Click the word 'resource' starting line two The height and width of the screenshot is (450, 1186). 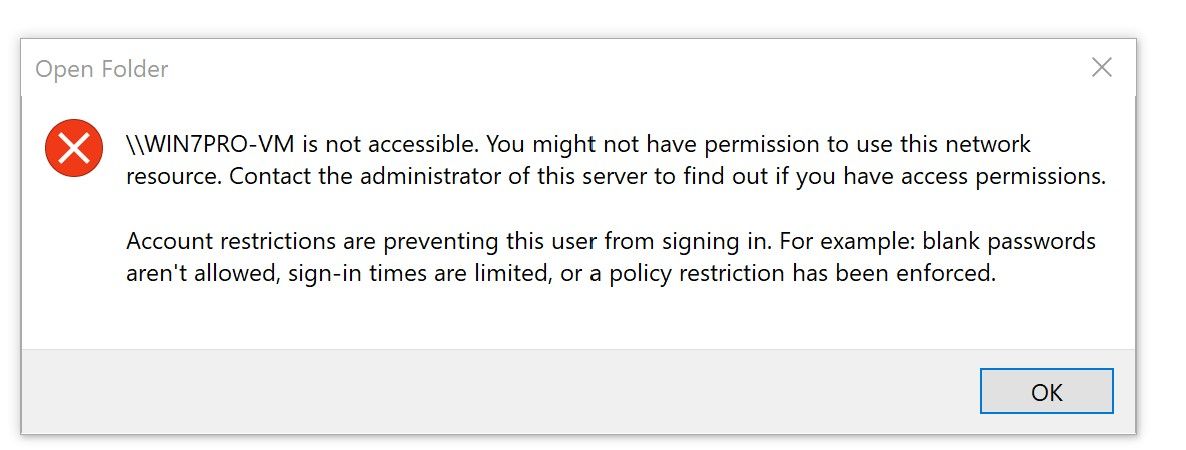pyautogui.click(x=172, y=176)
